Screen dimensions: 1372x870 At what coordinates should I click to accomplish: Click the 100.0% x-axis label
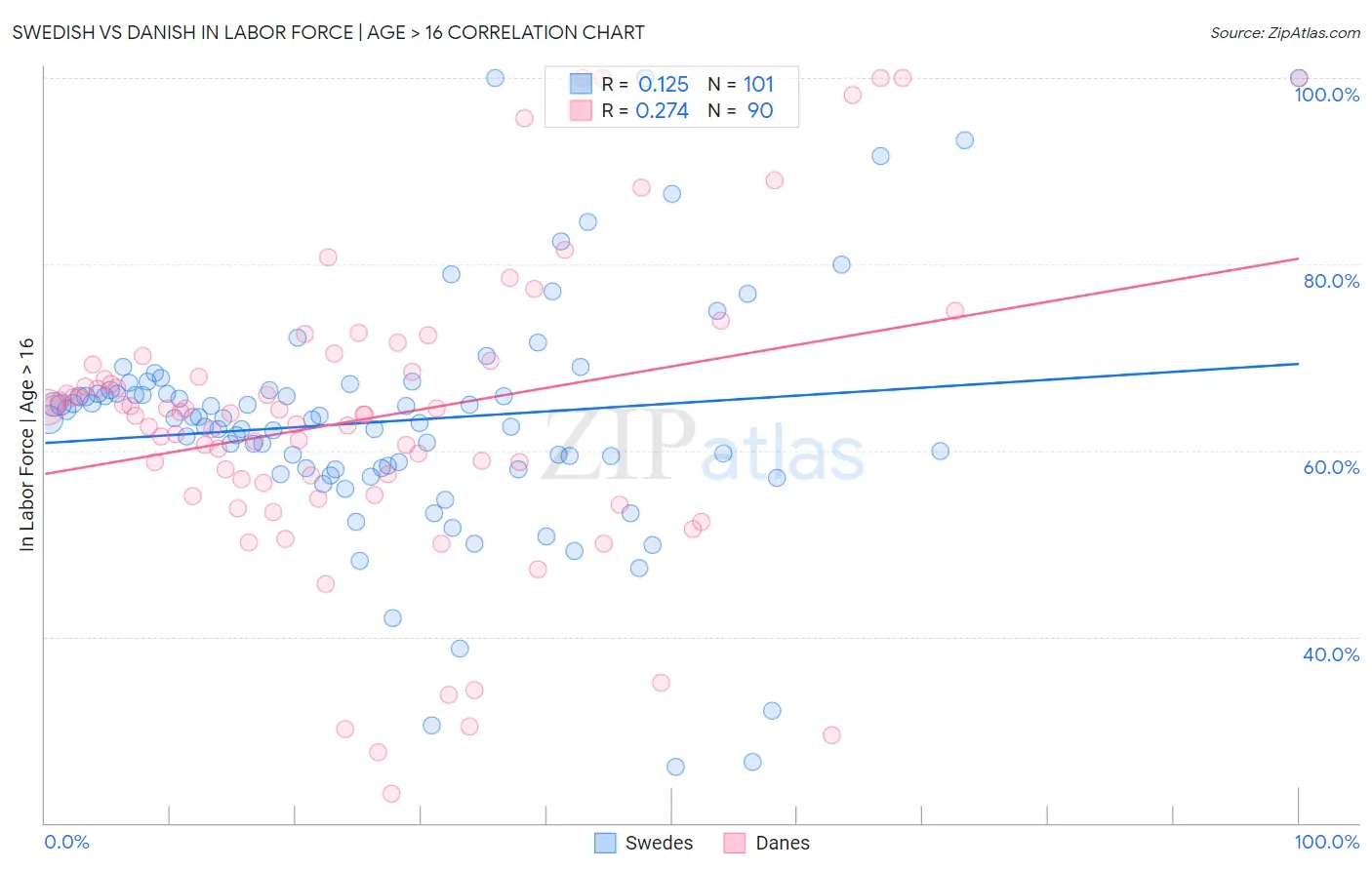(1326, 842)
